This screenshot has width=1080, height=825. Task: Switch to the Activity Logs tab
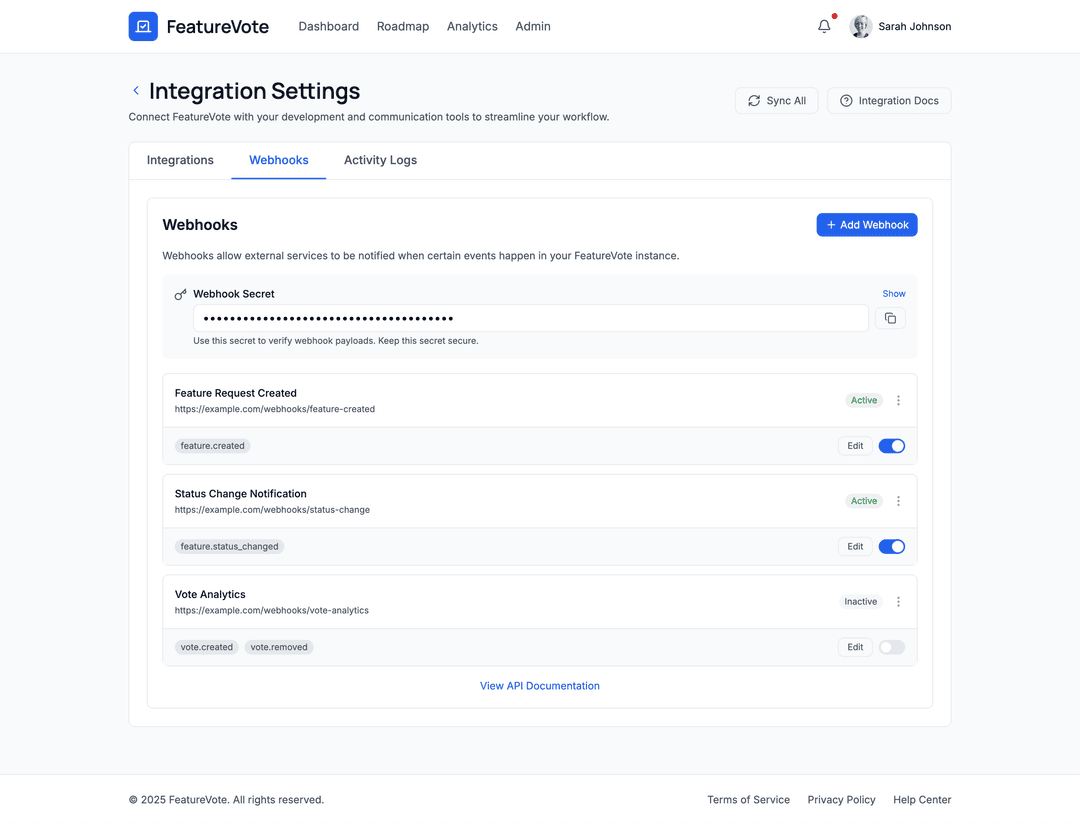[380, 160]
